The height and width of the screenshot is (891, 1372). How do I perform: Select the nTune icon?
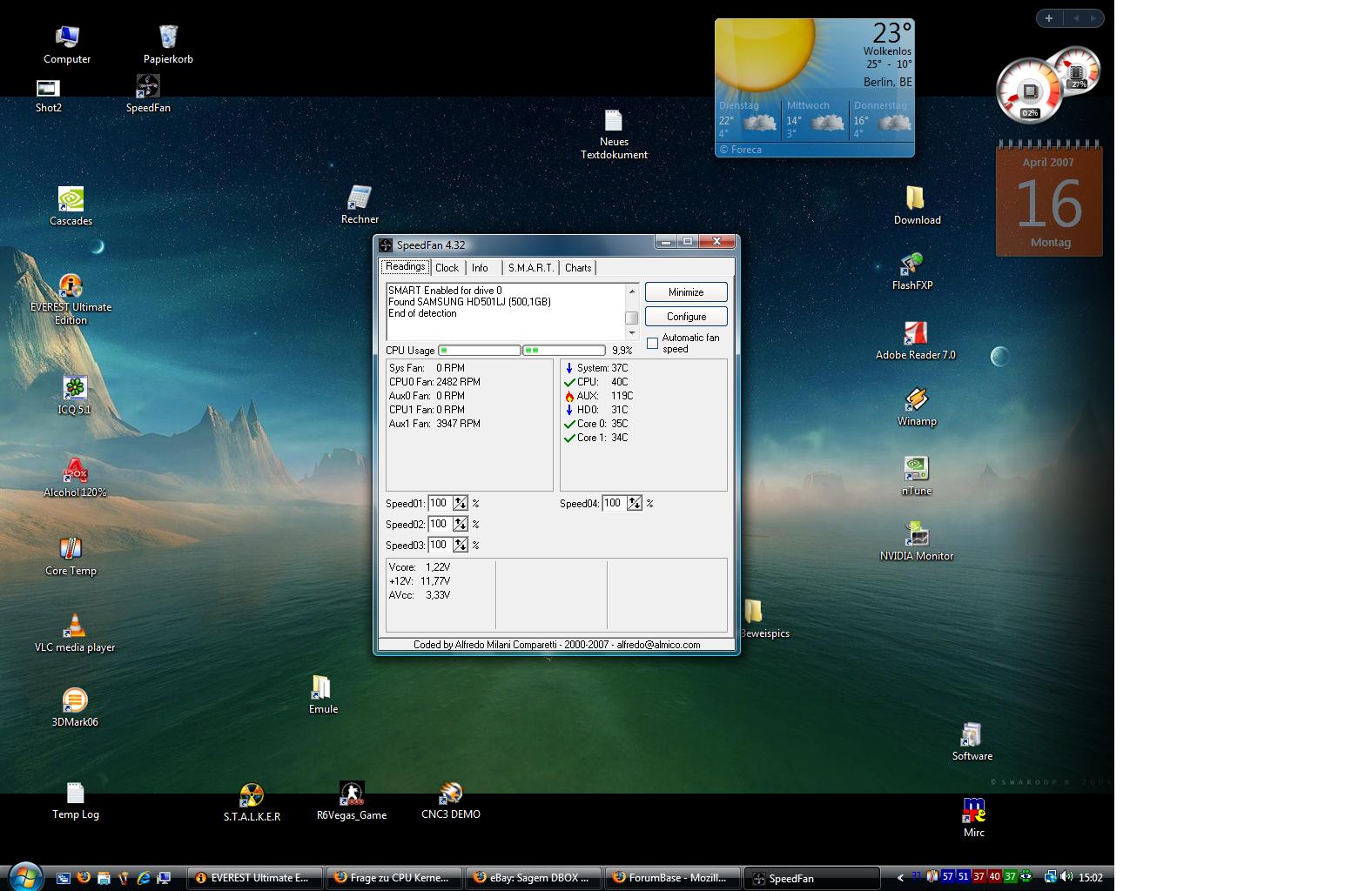coord(916,477)
